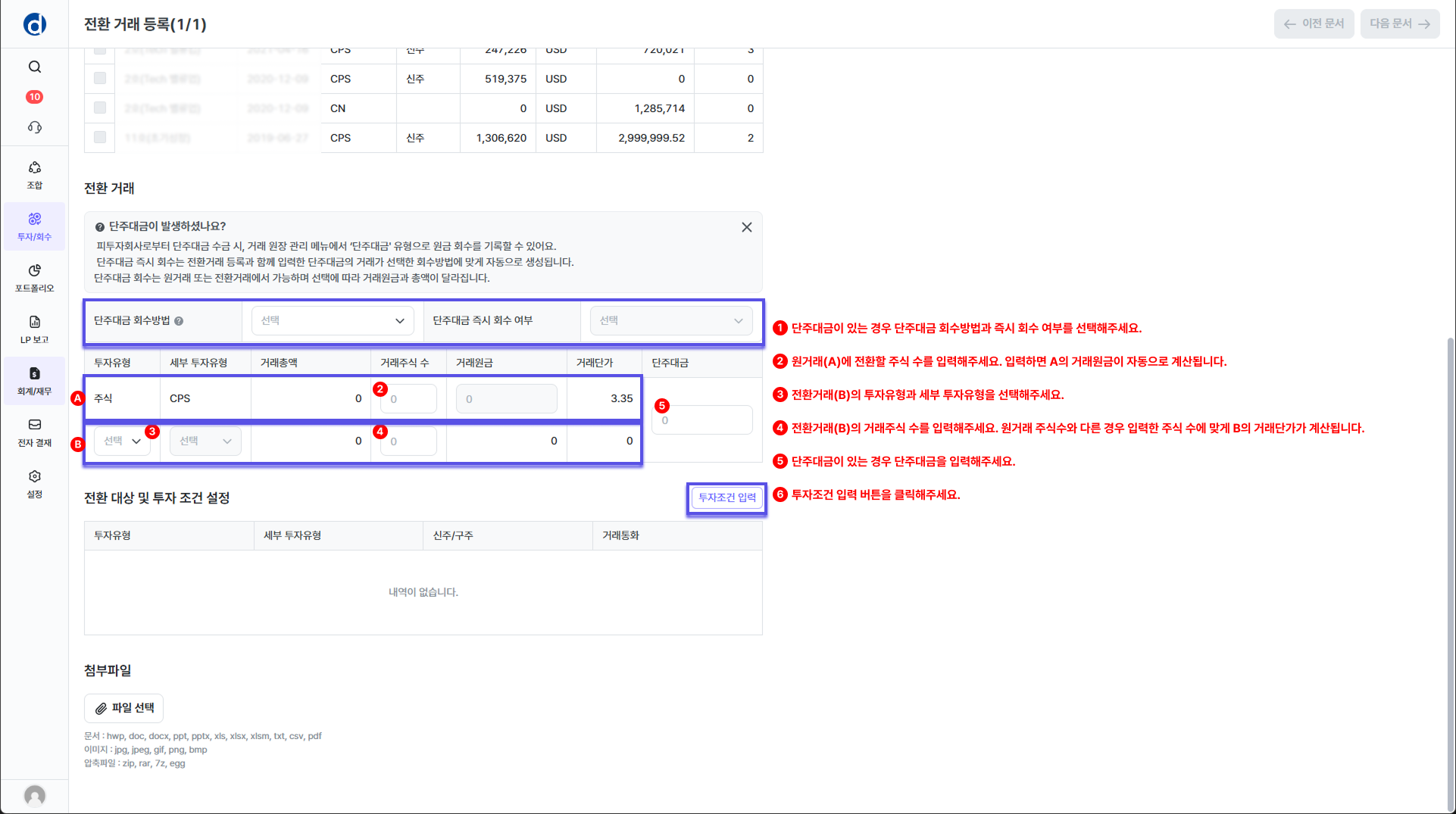Viewport: 1456px width, 814px height.
Task: Click the app logo at top left
Action: tap(35, 24)
